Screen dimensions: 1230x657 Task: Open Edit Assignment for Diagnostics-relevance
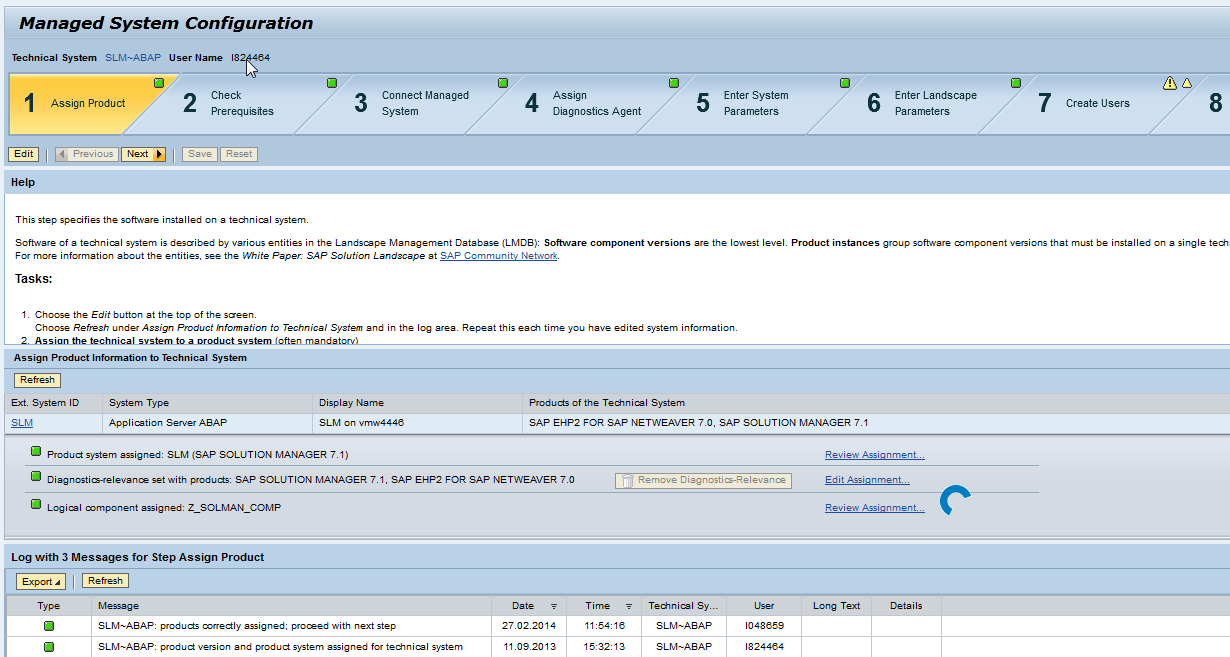point(867,480)
